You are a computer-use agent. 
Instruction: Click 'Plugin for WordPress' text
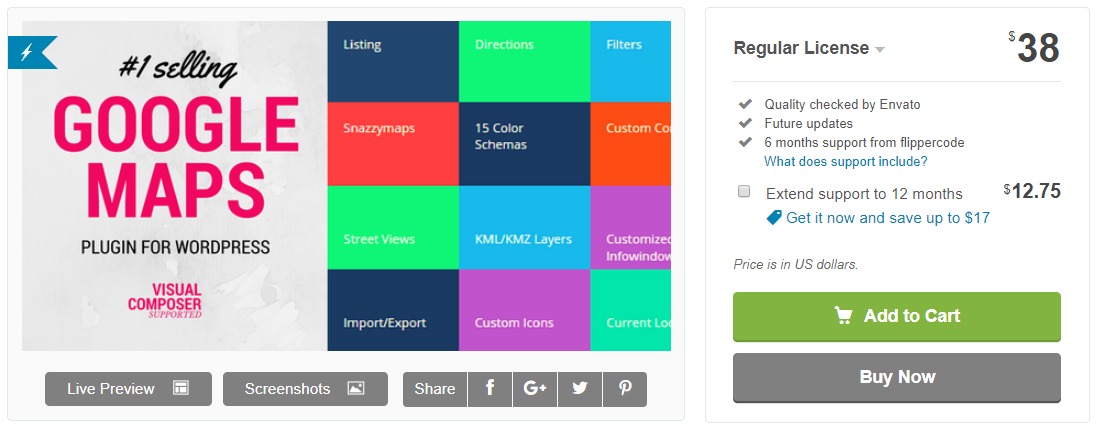pyautogui.click(x=175, y=247)
